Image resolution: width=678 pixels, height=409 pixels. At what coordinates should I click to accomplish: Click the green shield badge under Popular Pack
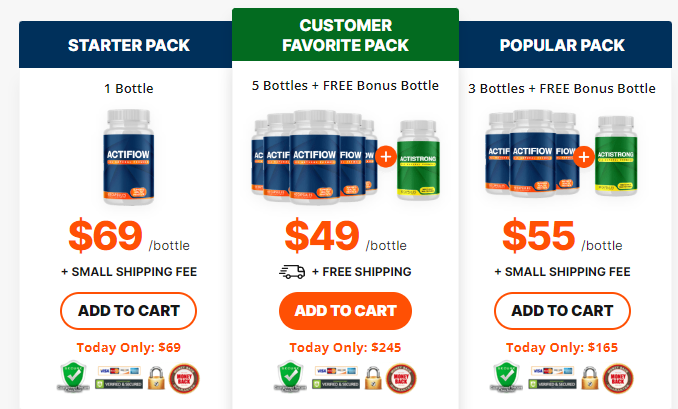503,377
